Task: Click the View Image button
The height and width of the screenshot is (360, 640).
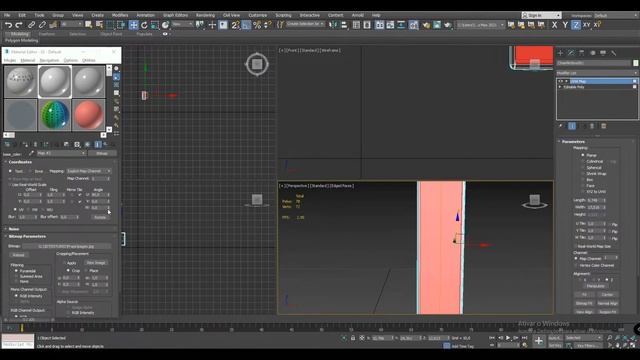Action: pyautogui.click(x=96, y=263)
